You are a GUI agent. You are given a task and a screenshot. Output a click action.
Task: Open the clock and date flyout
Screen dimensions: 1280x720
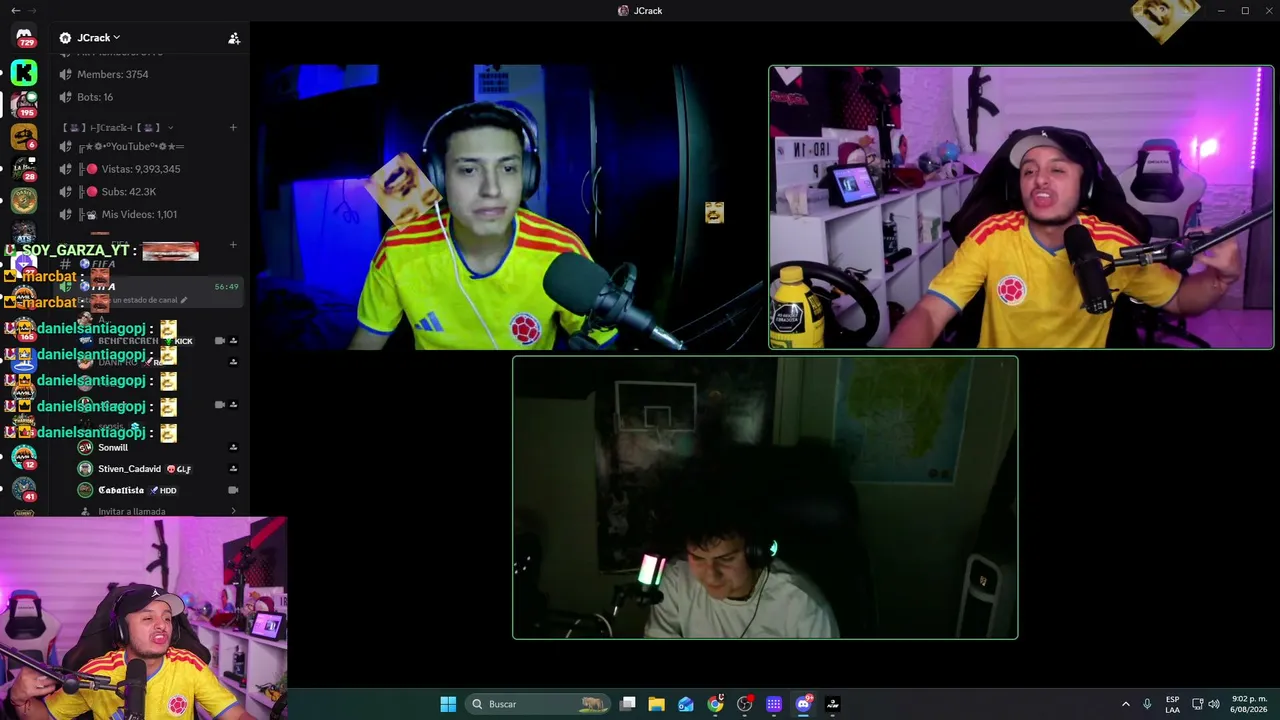pos(1250,704)
